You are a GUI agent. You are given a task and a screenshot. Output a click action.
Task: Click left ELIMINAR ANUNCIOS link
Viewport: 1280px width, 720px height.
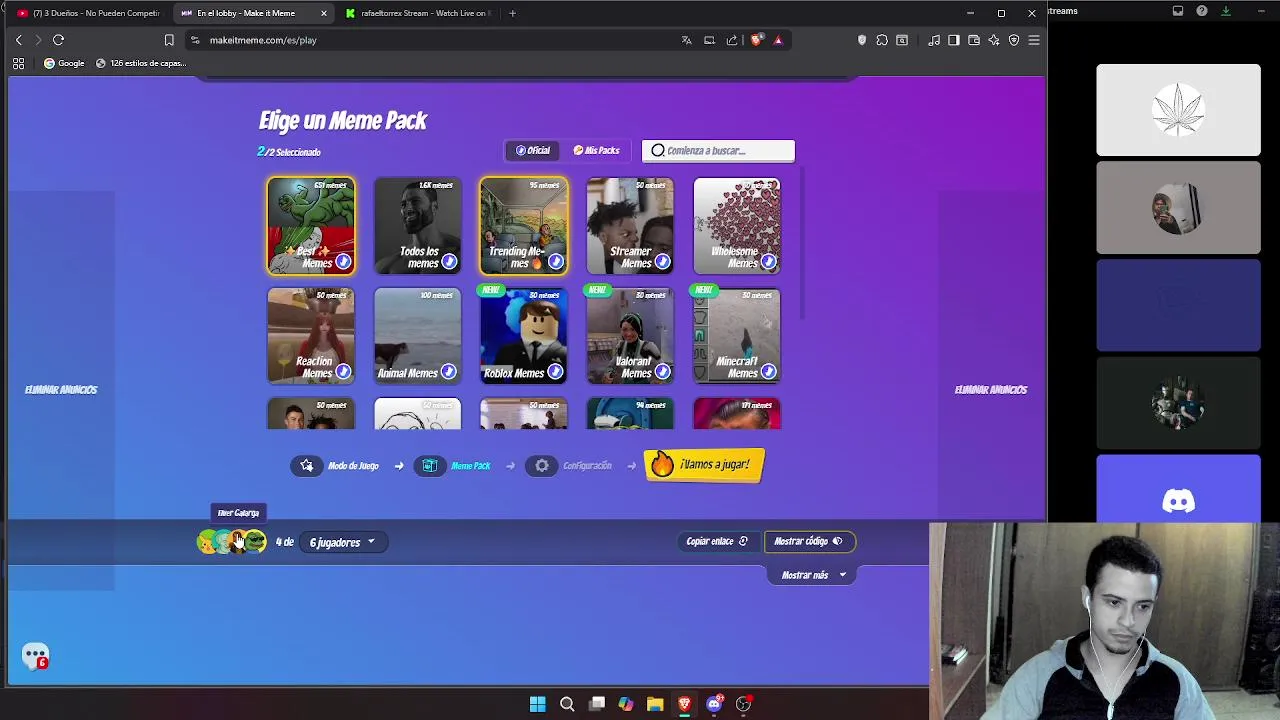click(61, 390)
